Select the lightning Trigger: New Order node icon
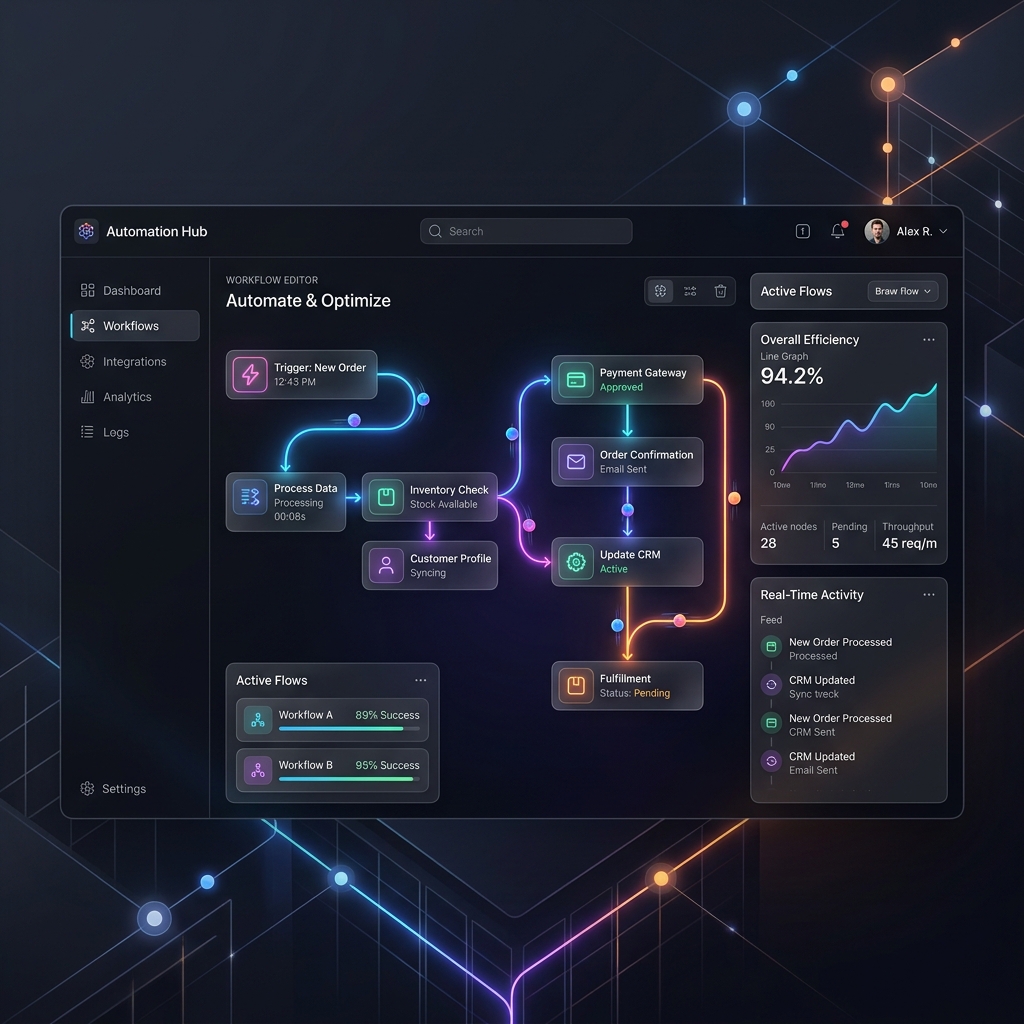The width and height of the screenshot is (1024, 1024). point(250,374)
